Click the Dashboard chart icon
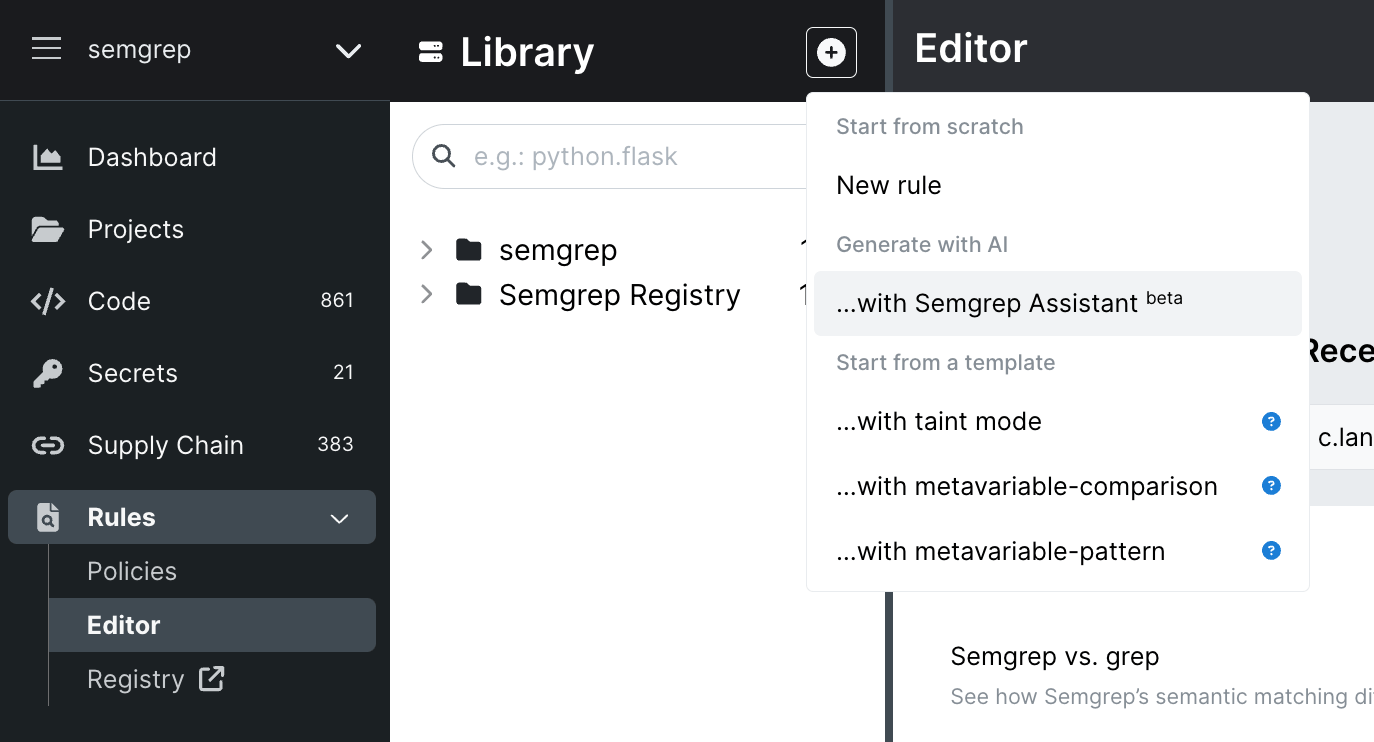Viewport: 1374px width, 742px height. 47,157
